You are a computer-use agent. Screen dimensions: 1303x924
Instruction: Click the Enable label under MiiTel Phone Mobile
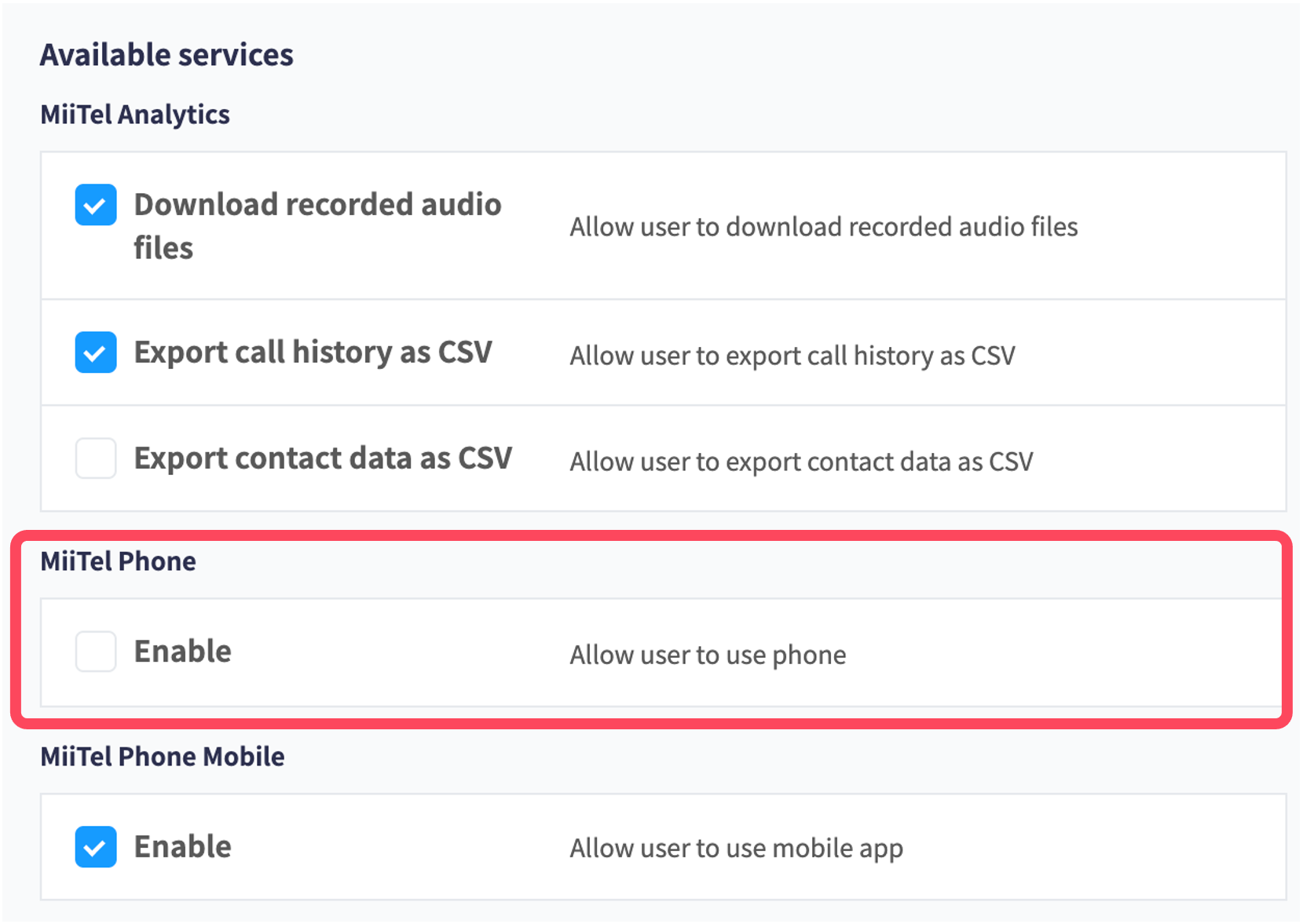pos(183,847)
